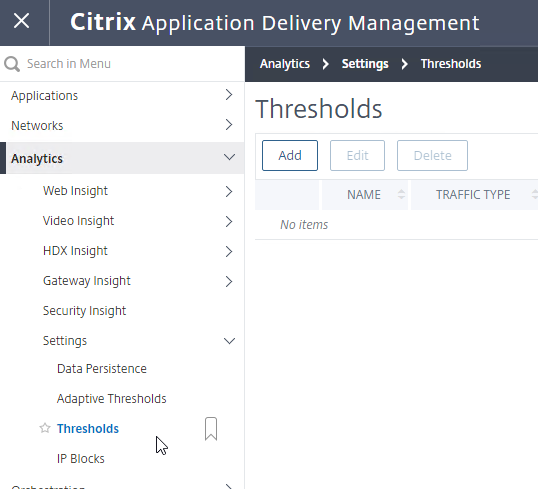Expand the Networks chevron
Screen dimensions: 538x489
pos(229,125)
